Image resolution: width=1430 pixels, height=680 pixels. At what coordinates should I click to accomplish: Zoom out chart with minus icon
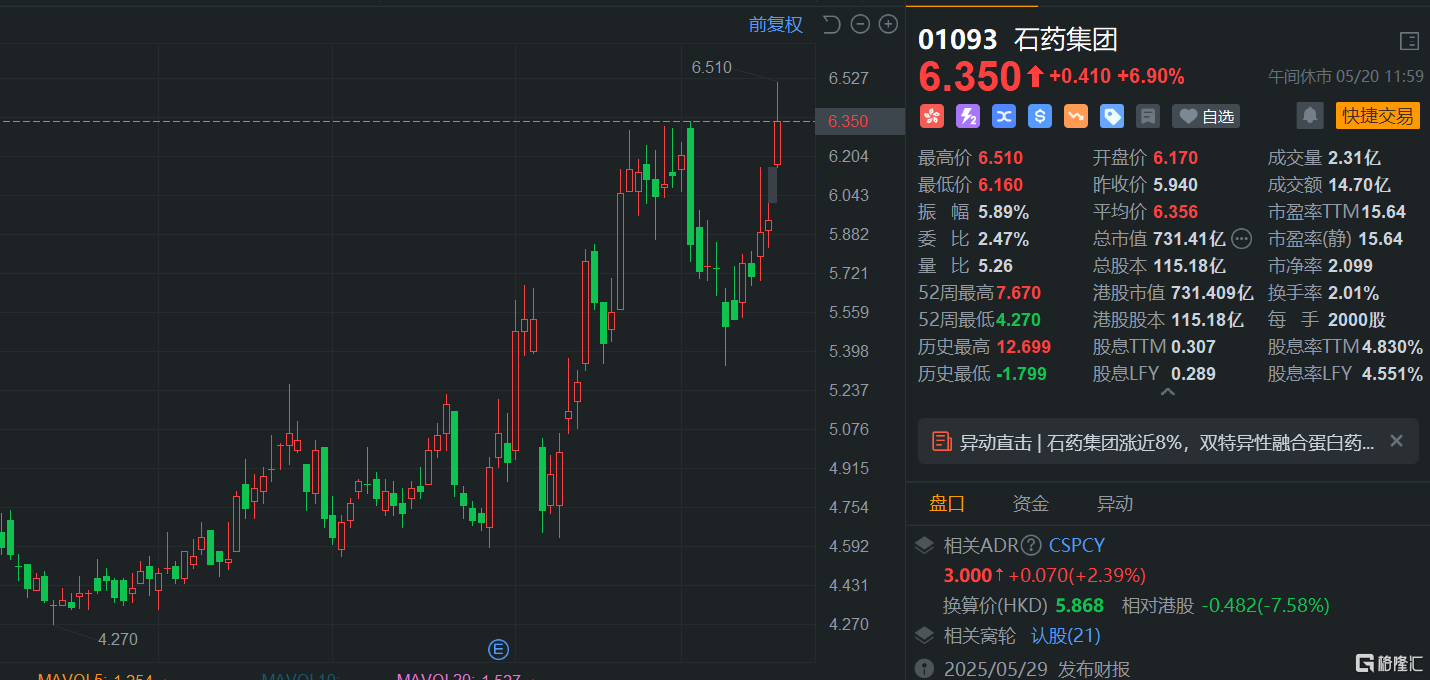pos(860,24)
